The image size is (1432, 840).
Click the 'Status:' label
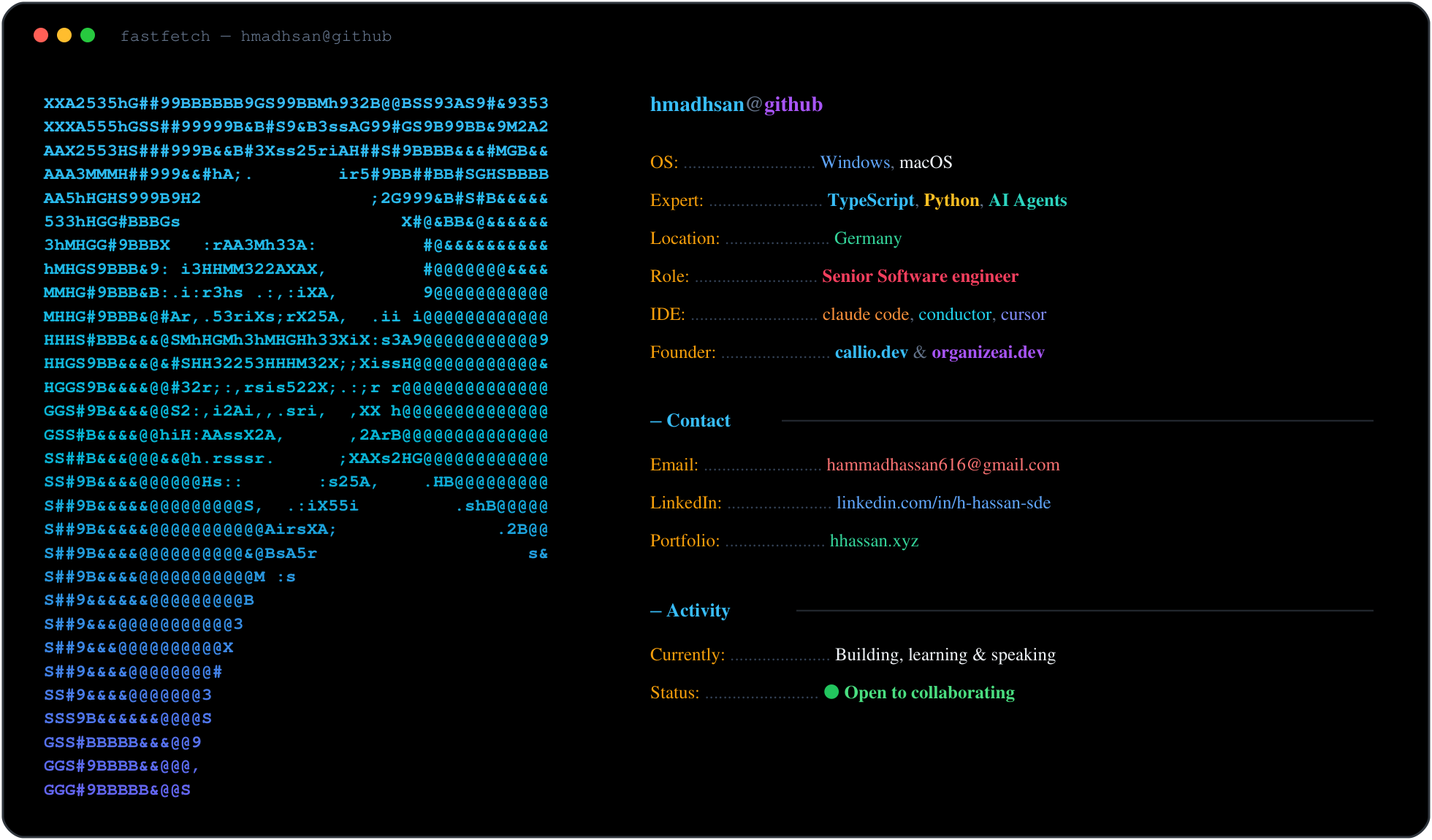pyautogui.click(x=674, y=692)
